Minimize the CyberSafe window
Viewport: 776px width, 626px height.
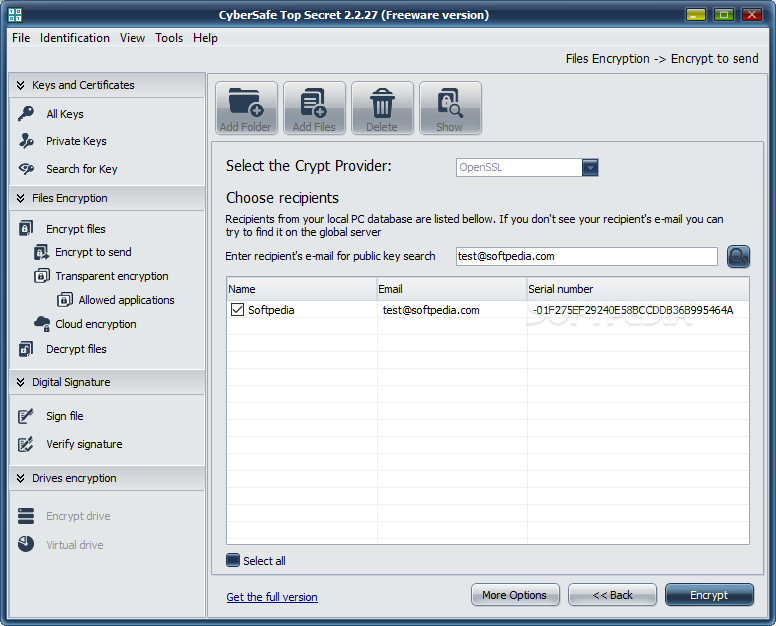pos(695,15)
